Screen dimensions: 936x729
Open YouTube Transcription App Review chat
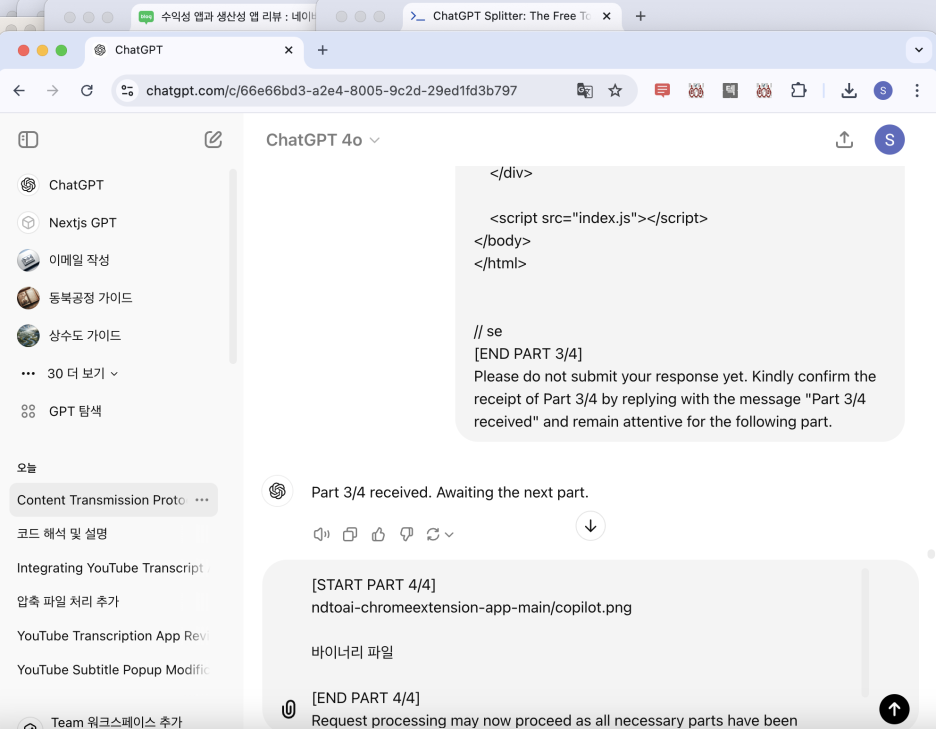click(x=113, y=636)
